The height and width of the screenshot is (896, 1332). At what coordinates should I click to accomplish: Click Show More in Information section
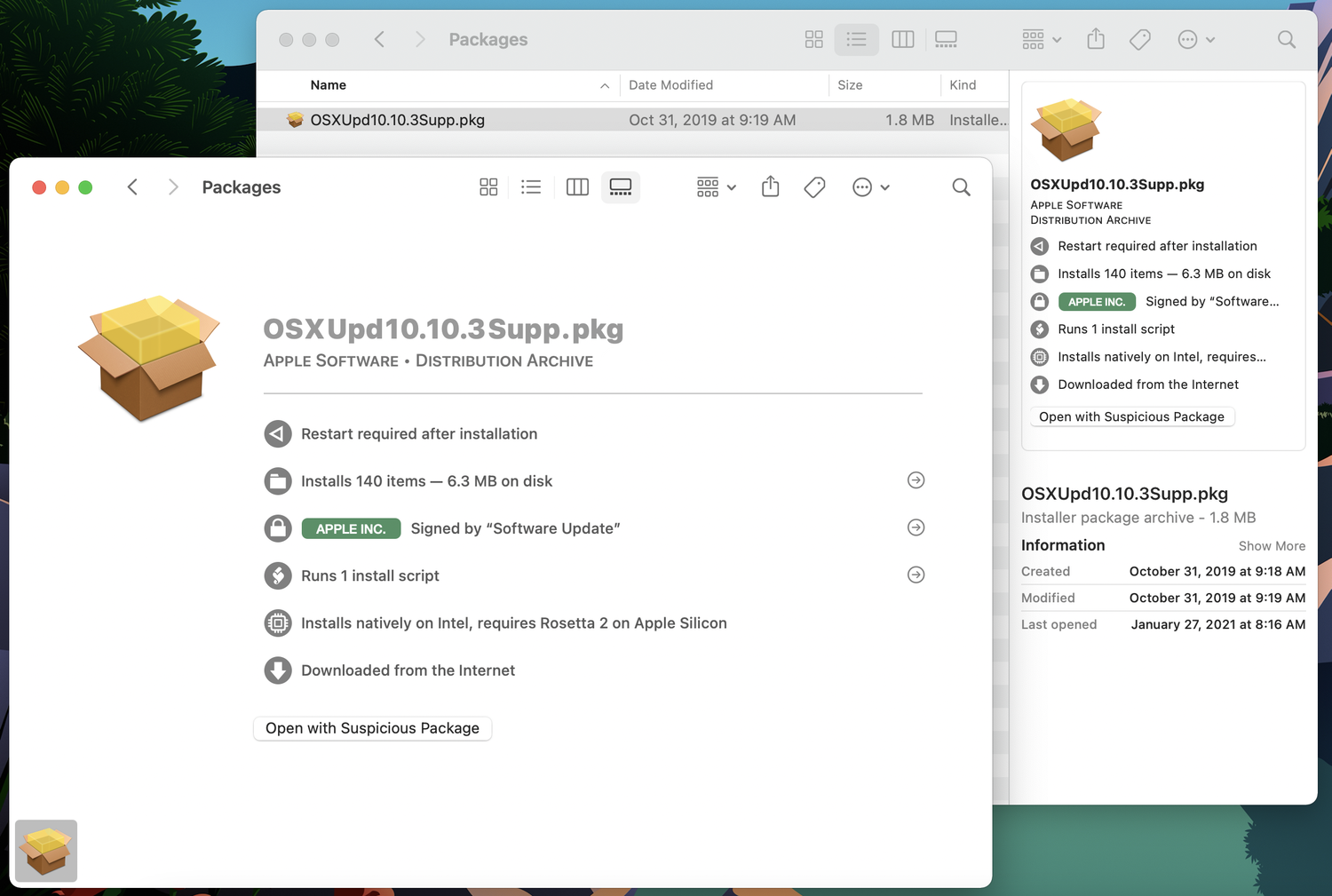tap(1272, 546)
